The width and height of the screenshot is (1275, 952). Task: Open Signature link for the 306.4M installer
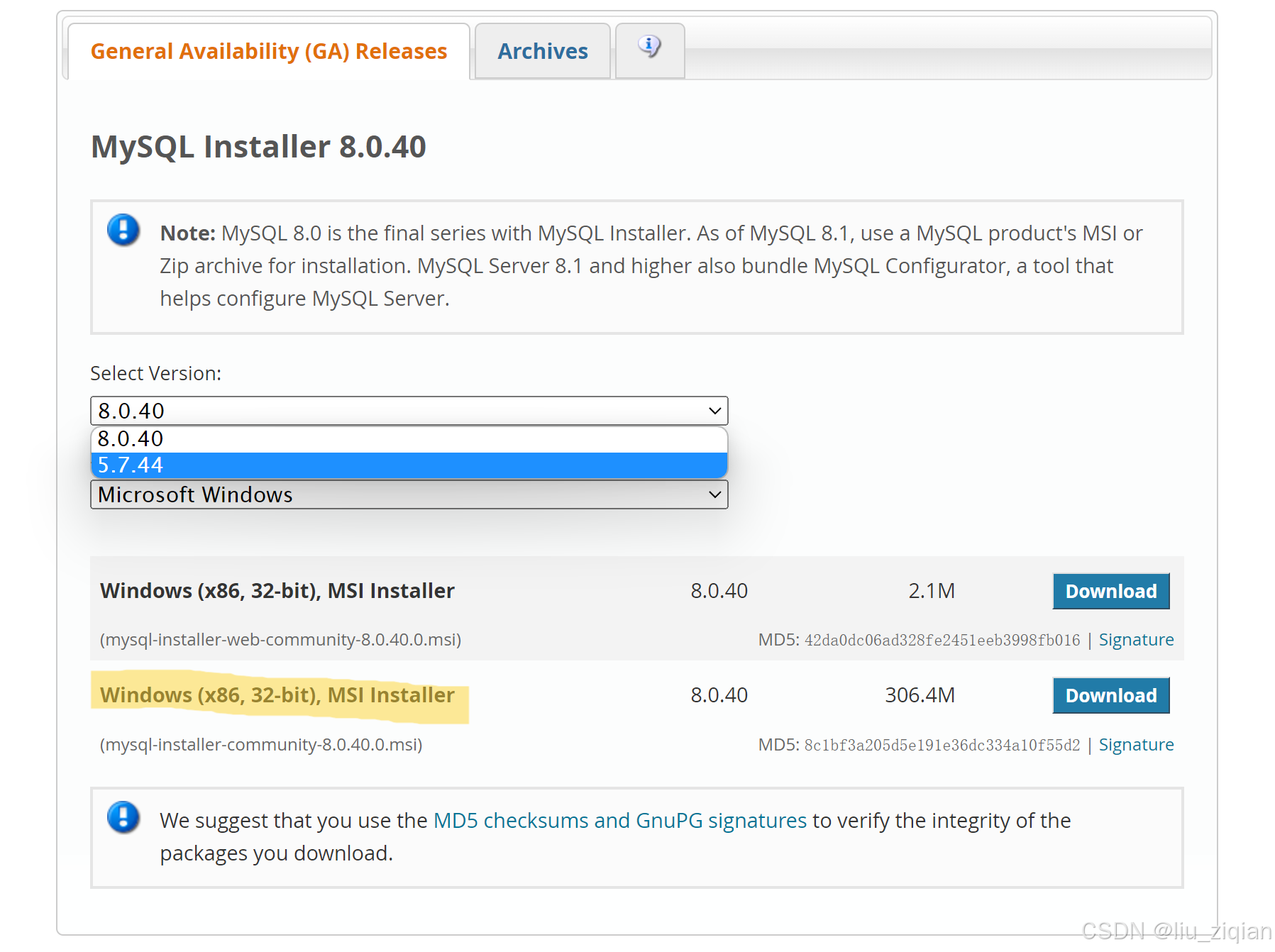point(1136,745)
